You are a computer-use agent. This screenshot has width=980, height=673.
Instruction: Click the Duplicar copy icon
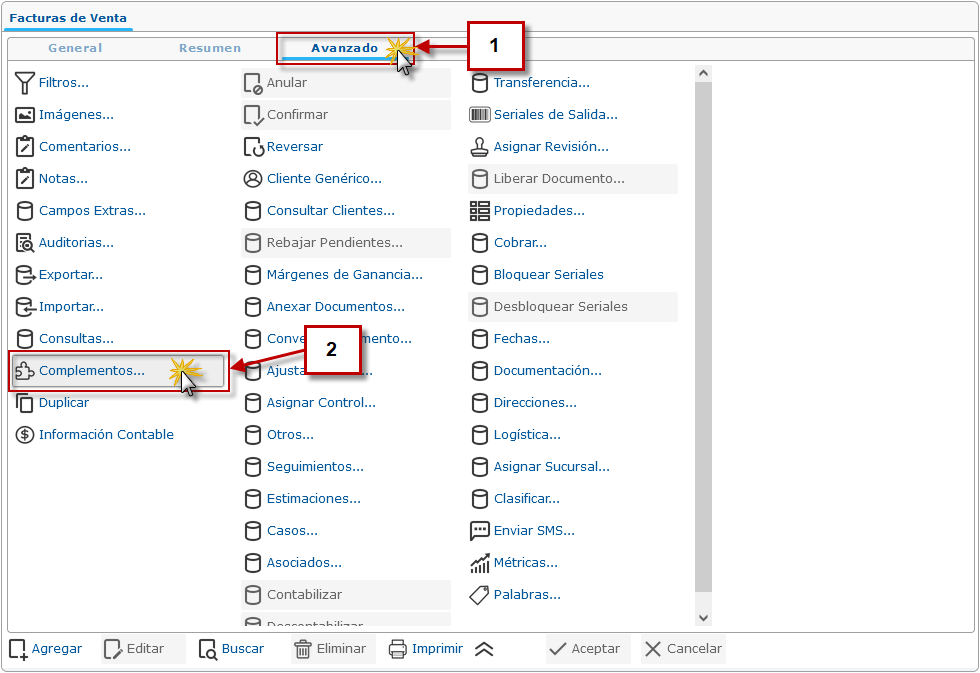(x=25, y=403)
